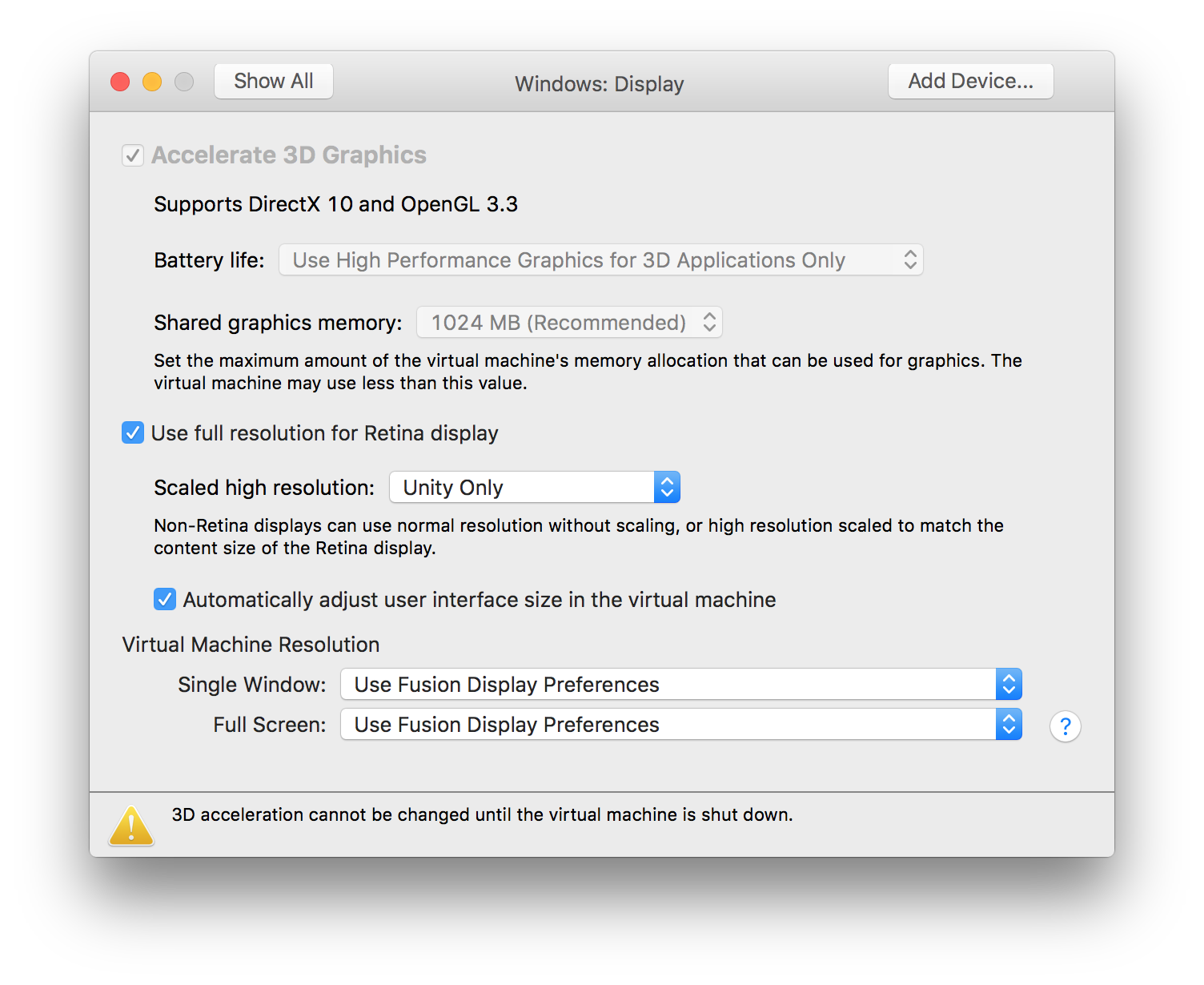Click the Single Window label
Screen dimensions: 1204x985
[x=251, y=685]
